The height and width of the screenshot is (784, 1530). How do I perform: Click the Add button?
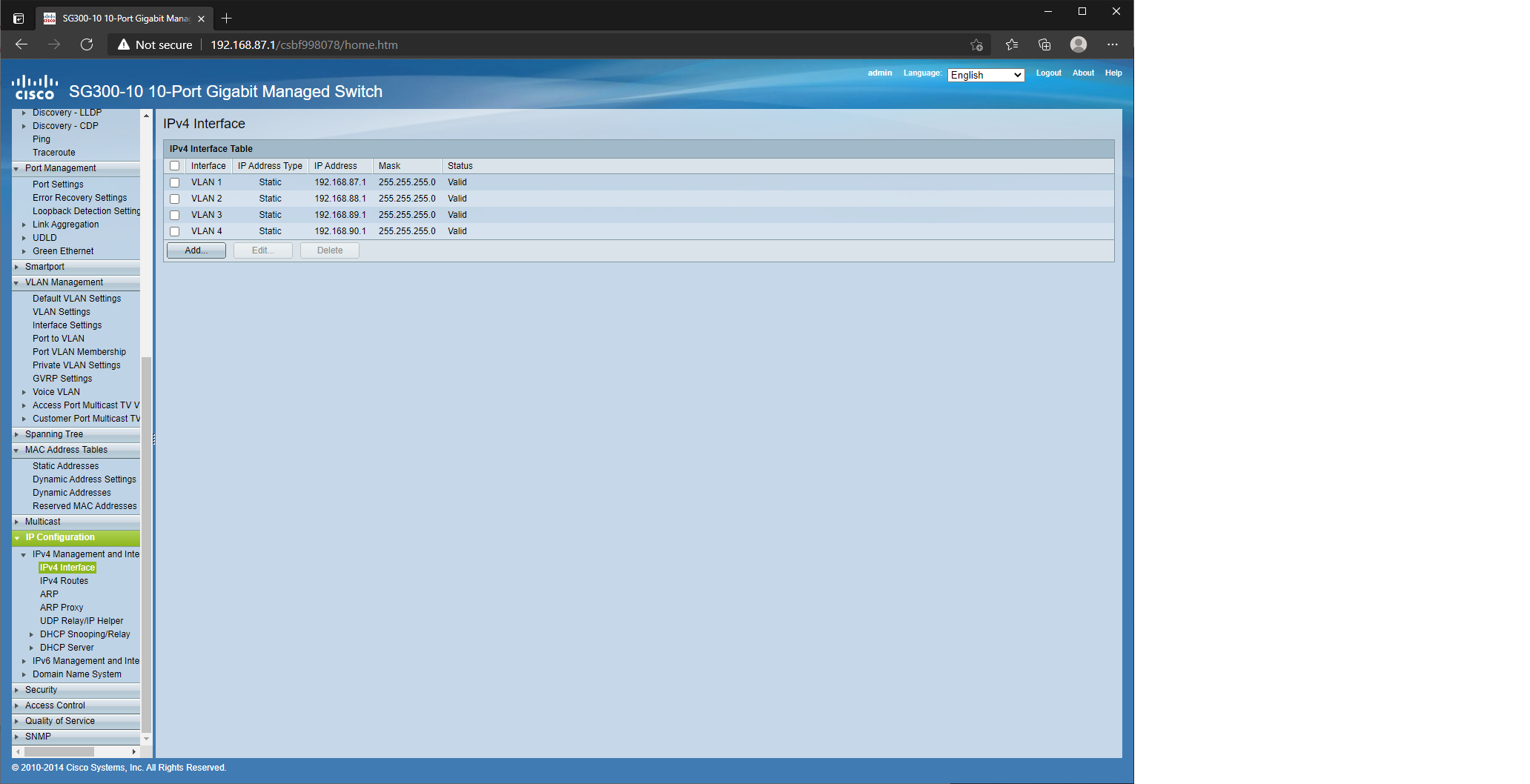click(x=196, y=250)
